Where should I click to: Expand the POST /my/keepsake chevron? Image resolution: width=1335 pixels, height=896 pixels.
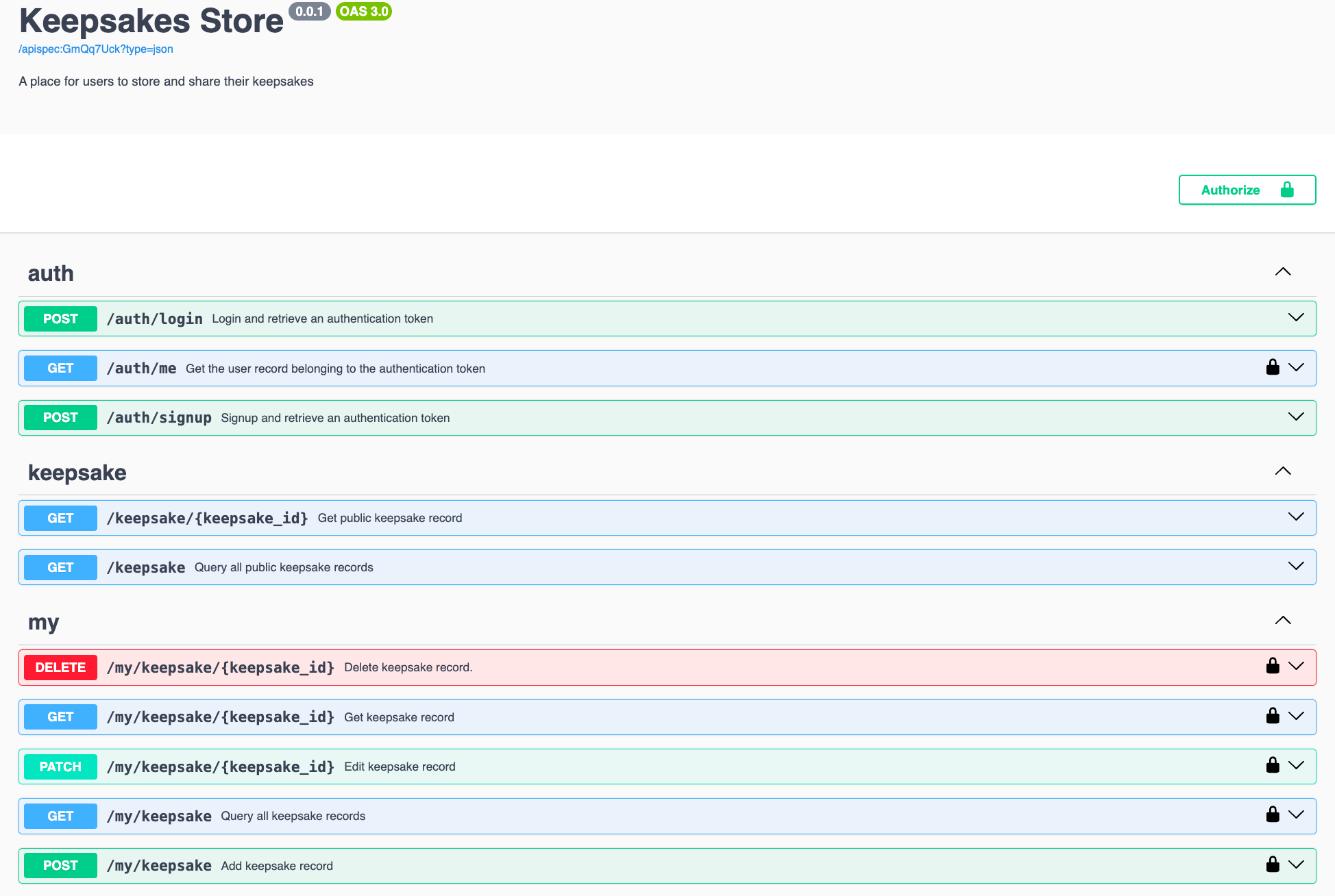pos(1296,865)
